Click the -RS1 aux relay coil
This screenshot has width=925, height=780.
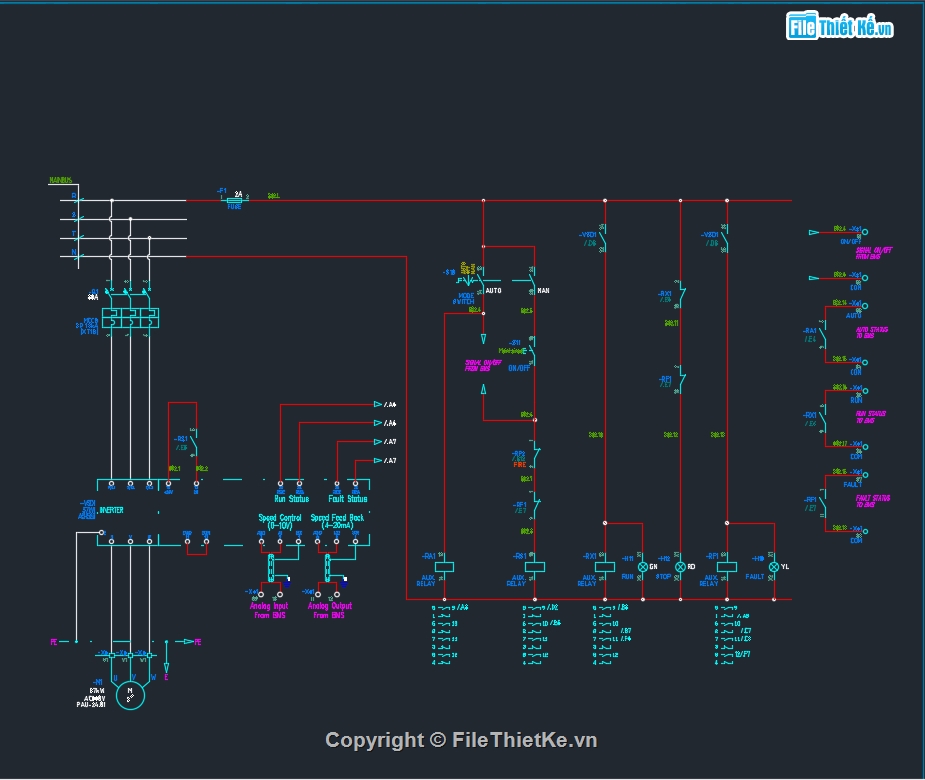[534, 566]
